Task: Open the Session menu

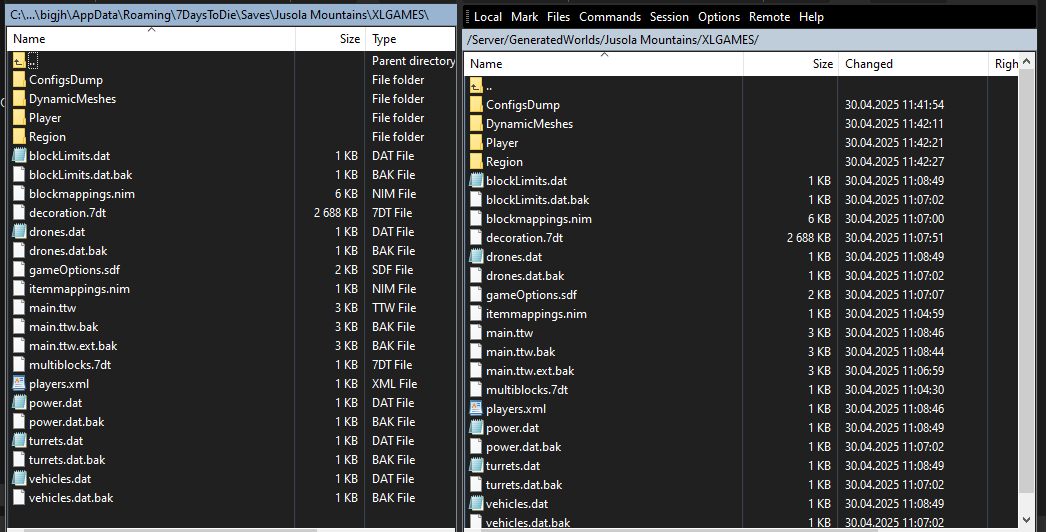Action: click(669, 17)
